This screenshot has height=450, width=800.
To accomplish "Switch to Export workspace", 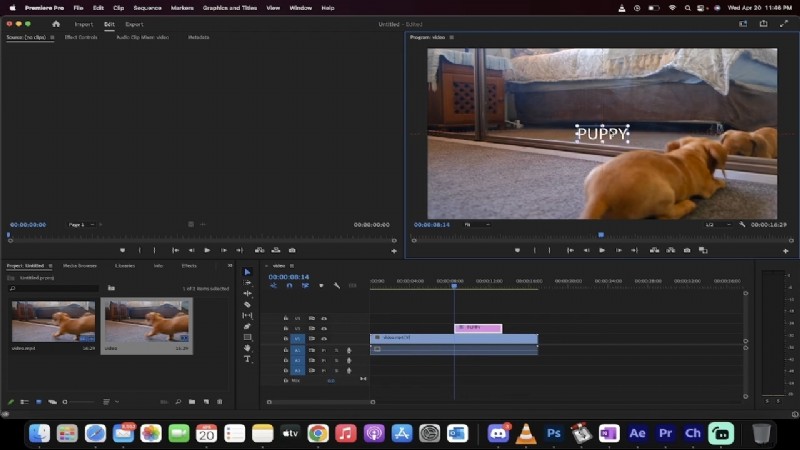I will coord(134,24).
